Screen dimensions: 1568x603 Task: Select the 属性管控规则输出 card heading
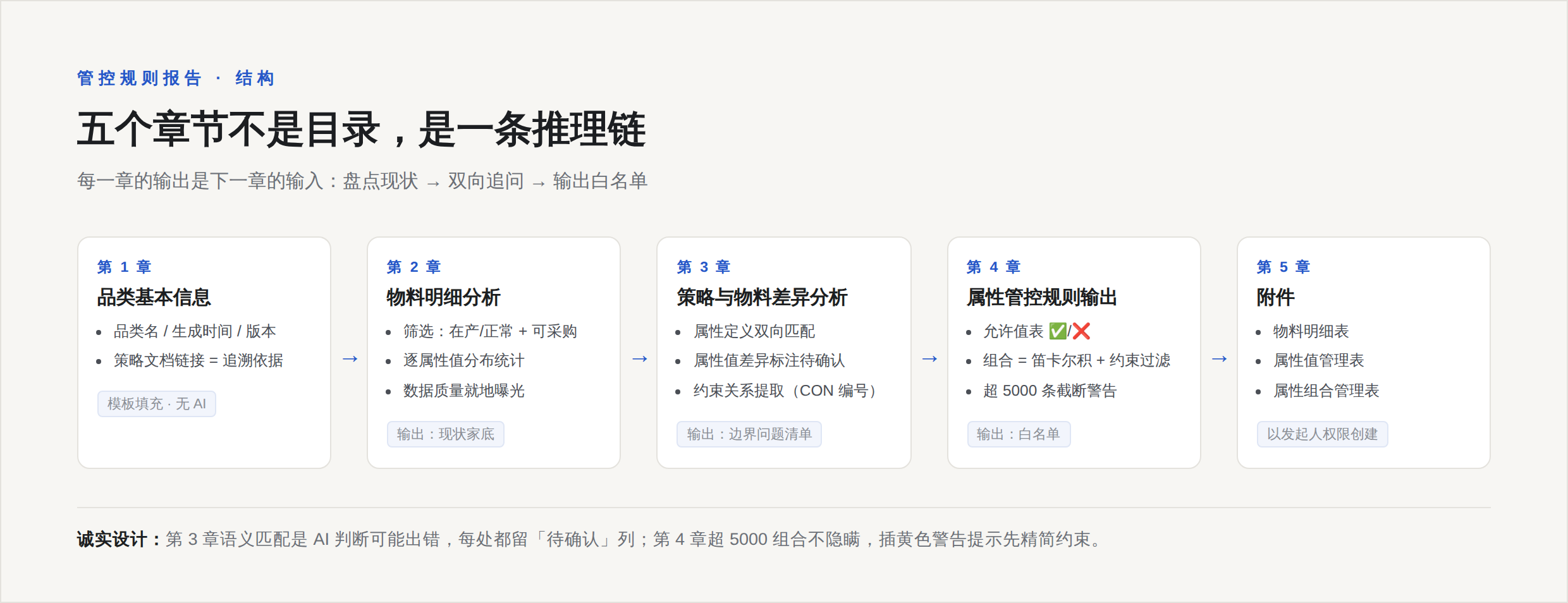click(1042, 297)
